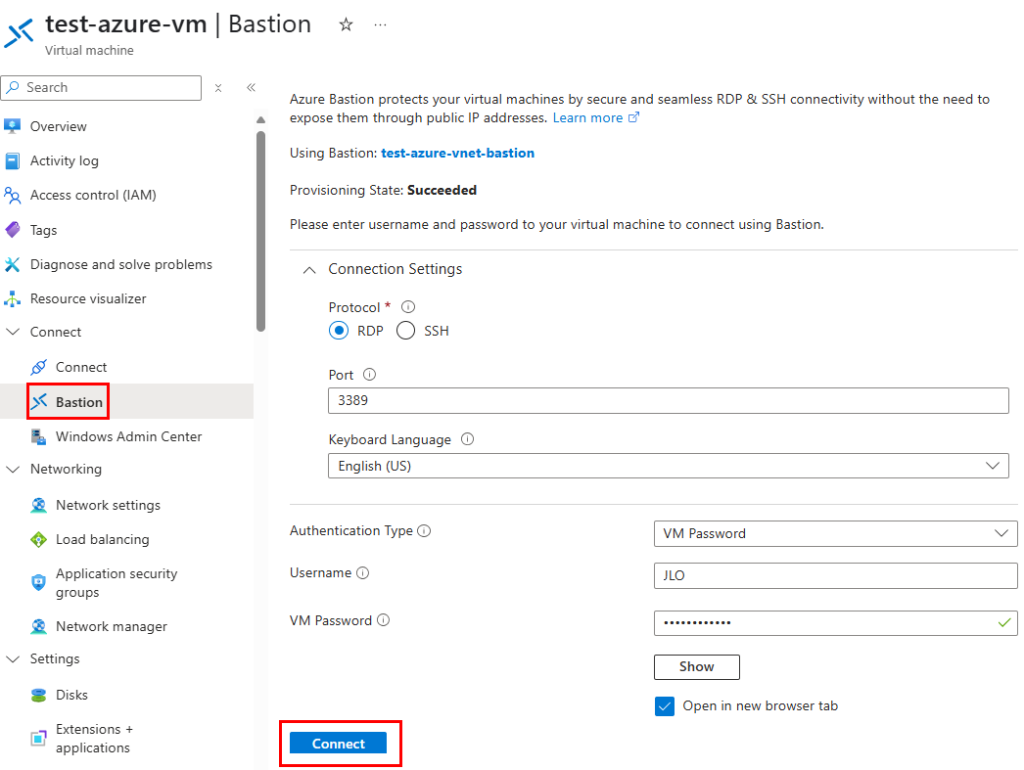Open the Overview menu item
Image resolution: width=1024 pixels, height=770 pixels.
point(58,126)
